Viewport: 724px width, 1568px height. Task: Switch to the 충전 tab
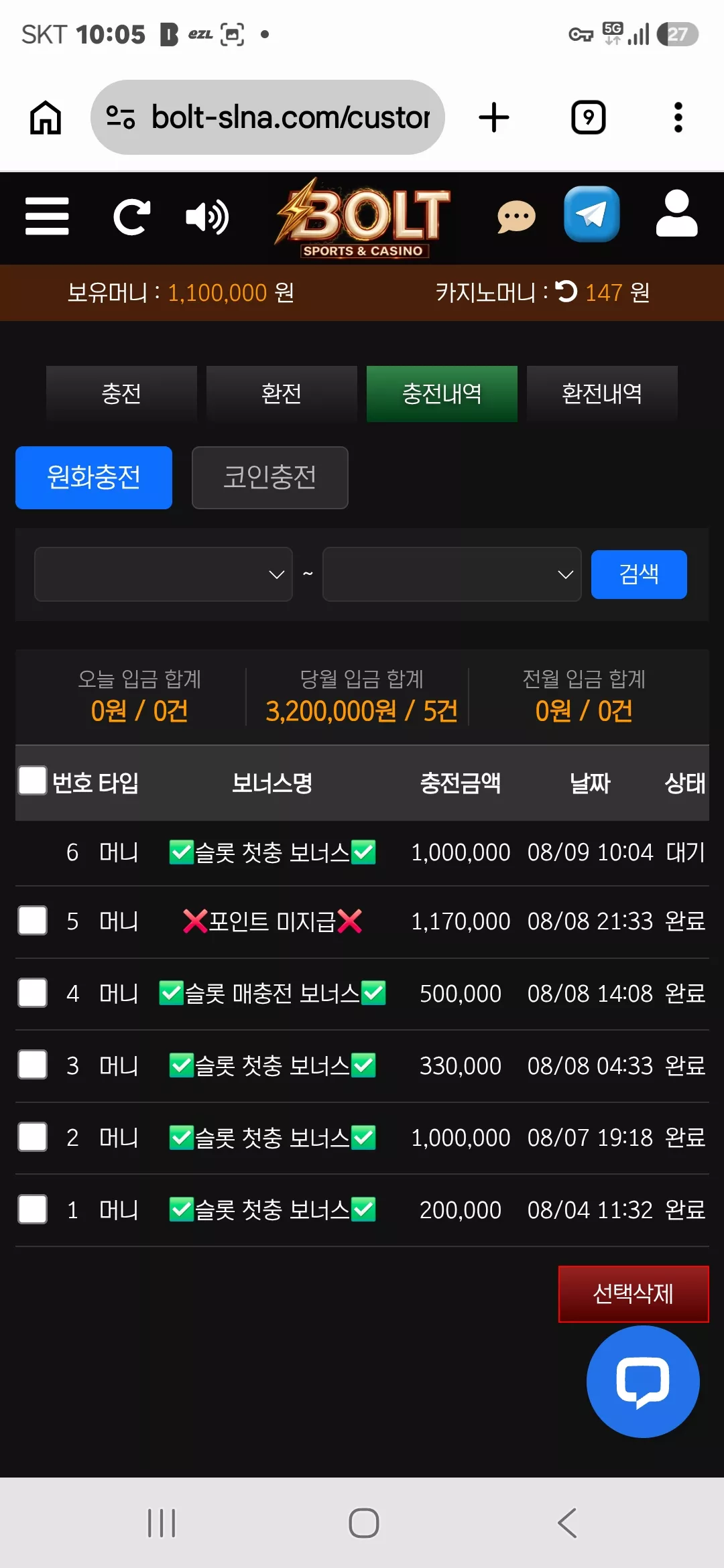point(121,394)
